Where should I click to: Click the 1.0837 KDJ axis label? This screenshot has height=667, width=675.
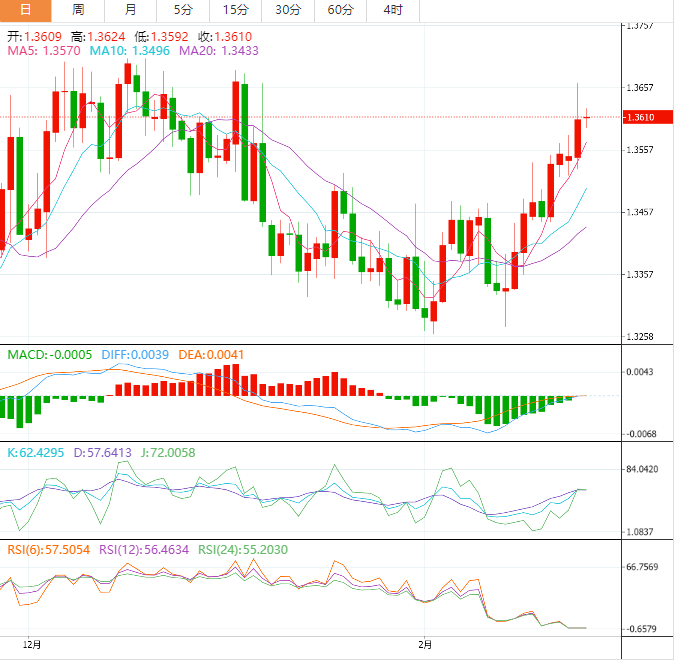pyautogui.click(x=640, y=531)
